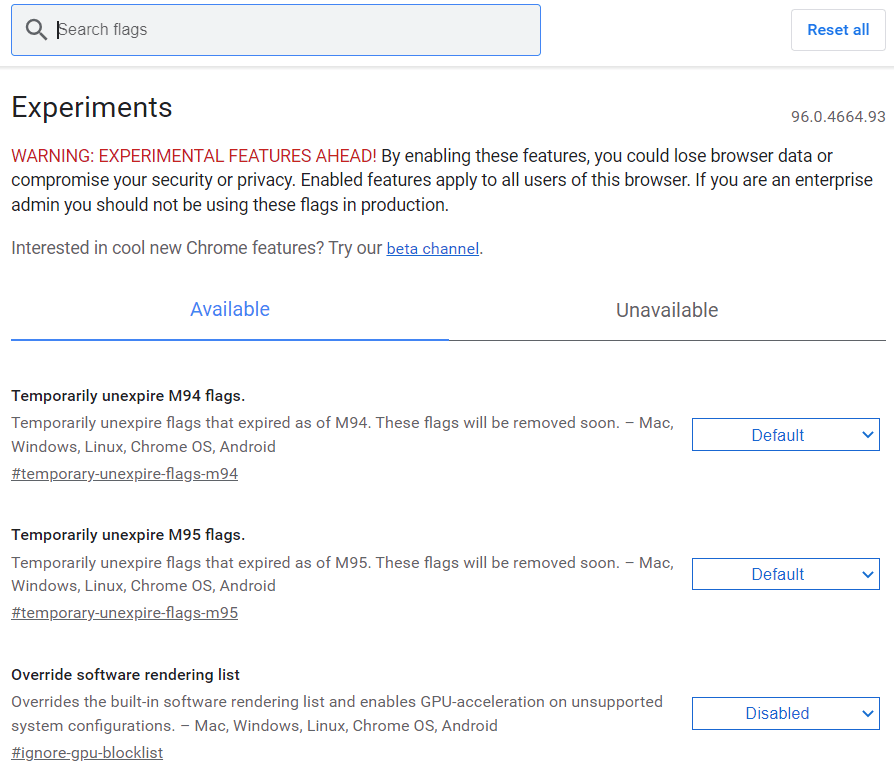This screenshot has height=782, width=894.
Task: Follow the #temporary-unexpire-flags-m95 anchor link
Action: [125, 613]
